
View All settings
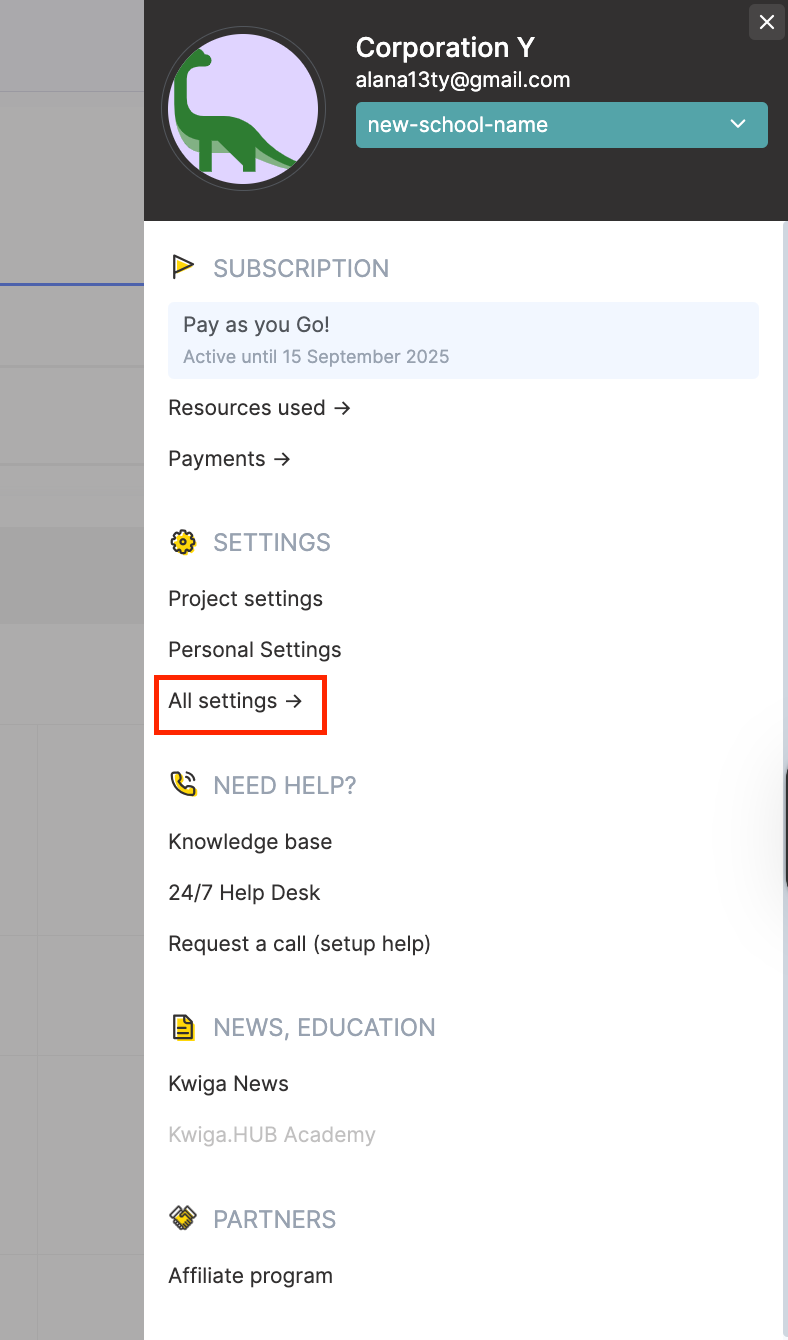point(235,701)
